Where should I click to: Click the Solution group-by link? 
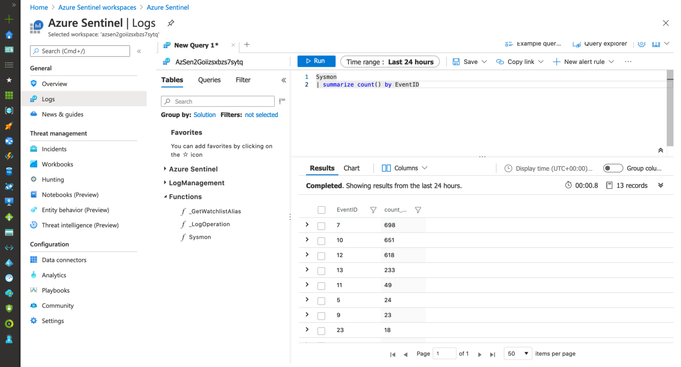point(205,115)
